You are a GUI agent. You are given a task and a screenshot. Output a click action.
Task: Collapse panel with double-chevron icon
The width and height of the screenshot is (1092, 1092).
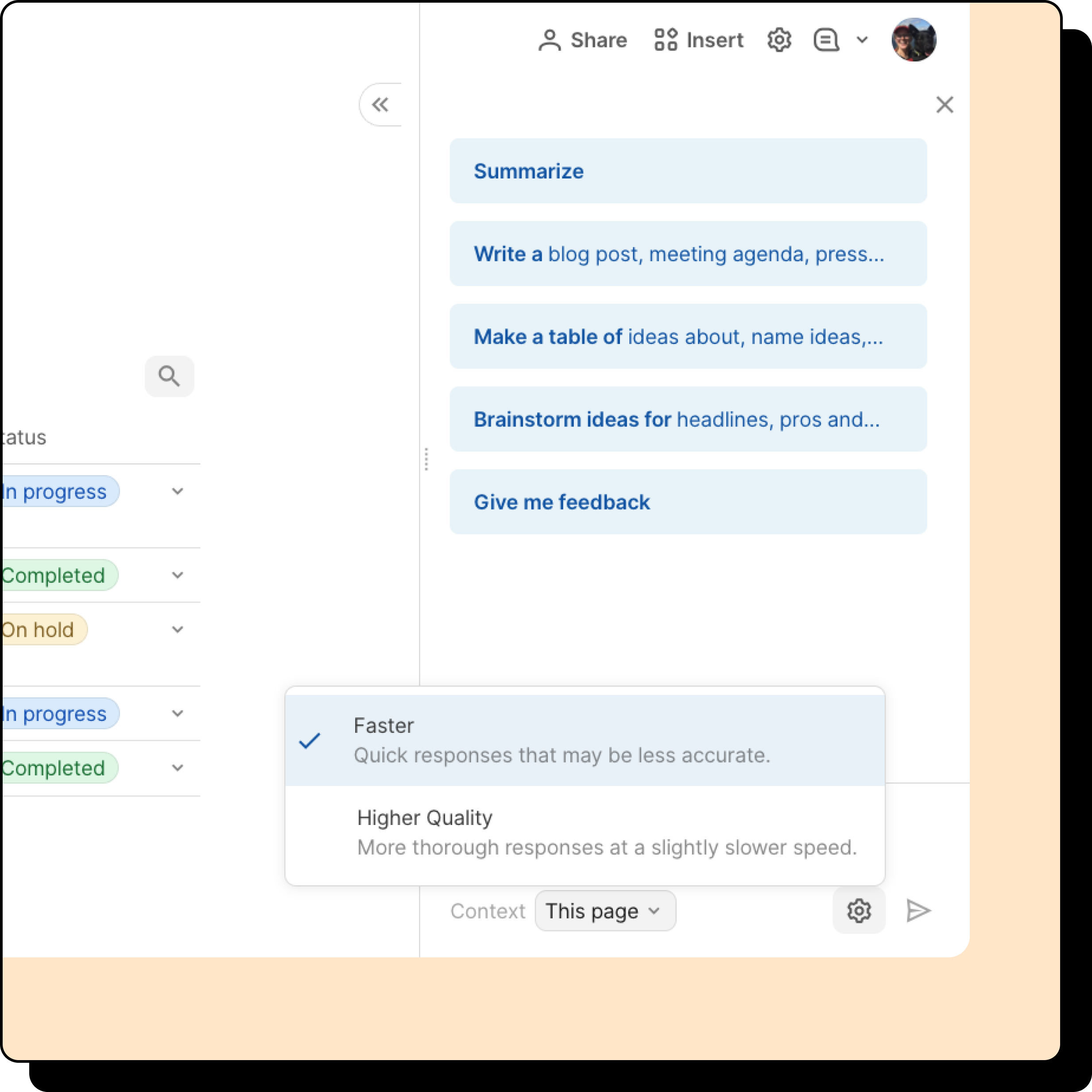tap(380, 105)
